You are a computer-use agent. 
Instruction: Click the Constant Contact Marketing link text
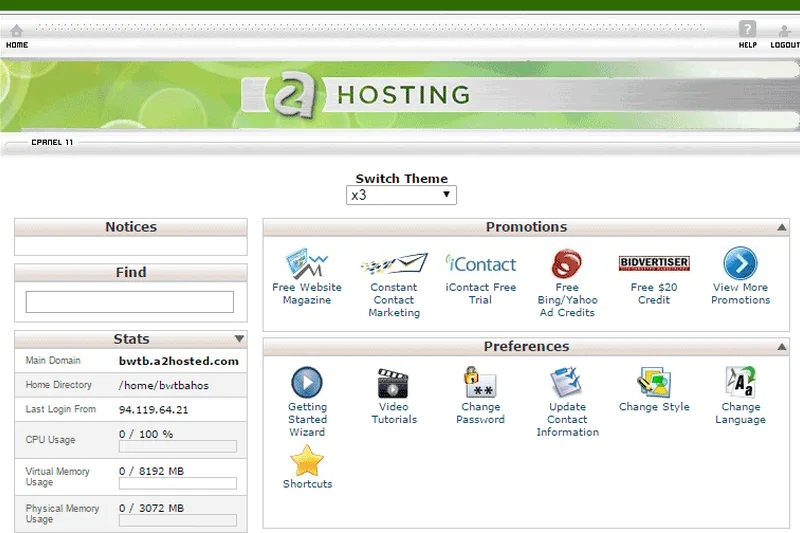click(x=394, y=300)
